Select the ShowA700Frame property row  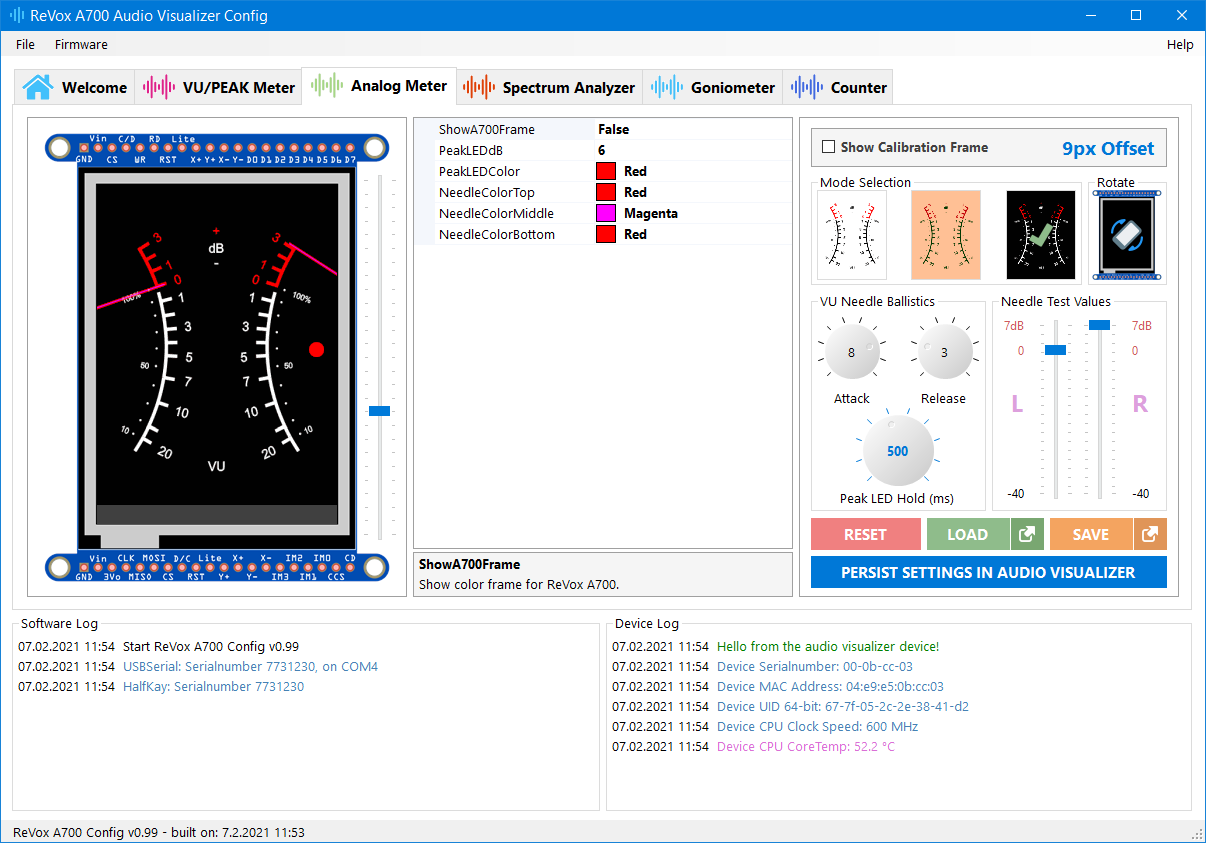coord(603,129)
